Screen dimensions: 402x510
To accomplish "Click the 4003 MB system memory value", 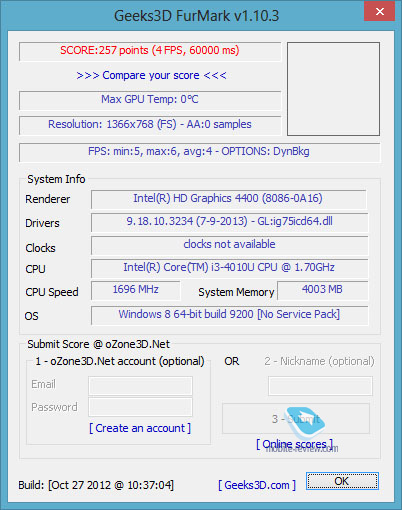I will [323, 290].
